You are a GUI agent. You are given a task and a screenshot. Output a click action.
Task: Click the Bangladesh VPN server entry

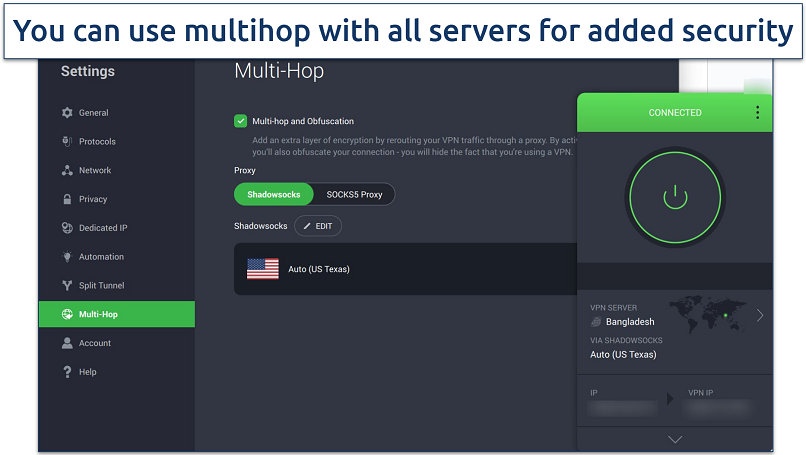pos(630,322)
